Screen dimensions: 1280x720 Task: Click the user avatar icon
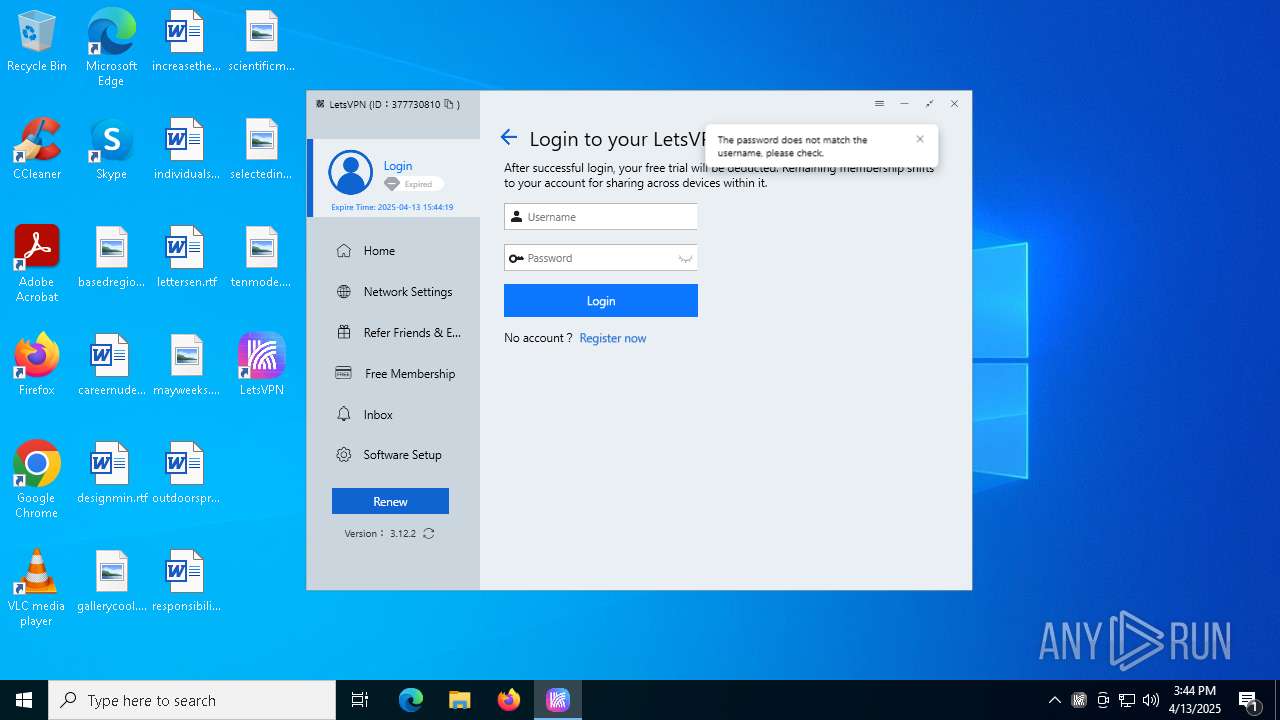pyautogui.click(x=351, y=173)
